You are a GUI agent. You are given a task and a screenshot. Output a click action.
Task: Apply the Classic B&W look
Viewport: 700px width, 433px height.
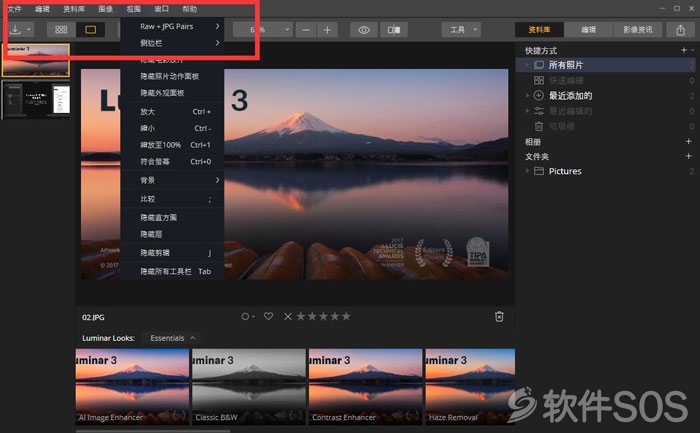tap(249, 387)
